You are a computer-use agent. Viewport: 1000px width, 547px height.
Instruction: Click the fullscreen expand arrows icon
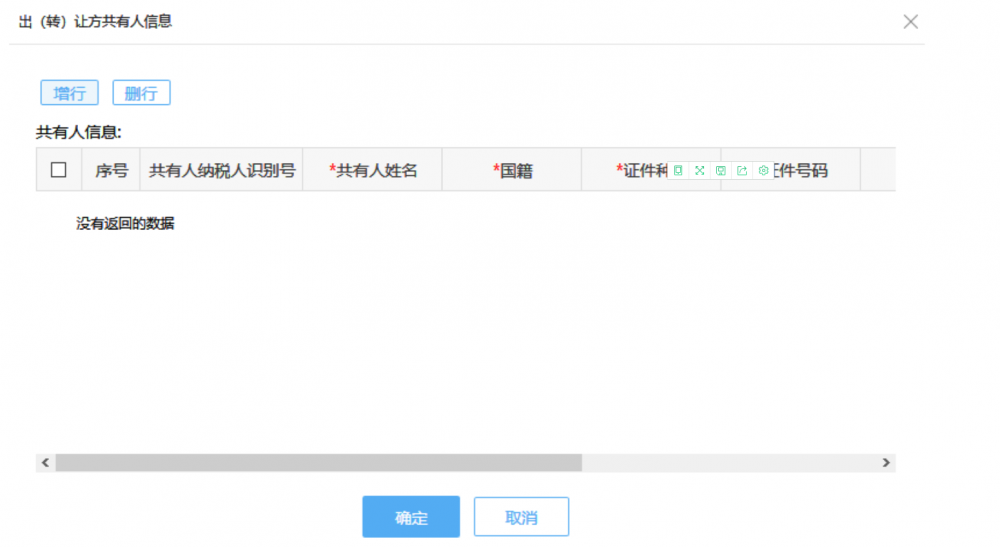coord(700,171)
